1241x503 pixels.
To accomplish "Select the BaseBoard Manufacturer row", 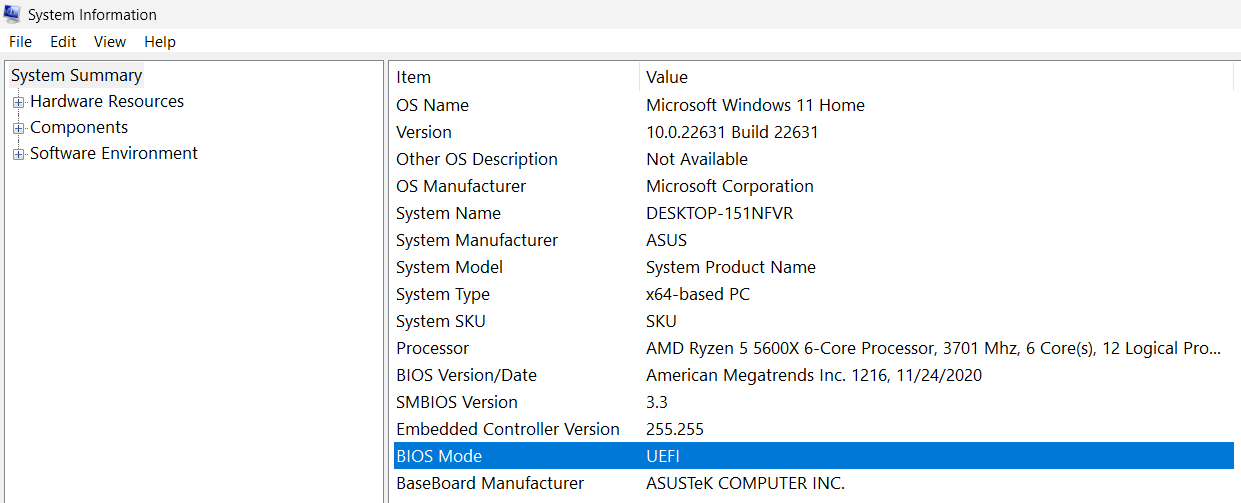I will pyautogui.click(x=490, y=483).
